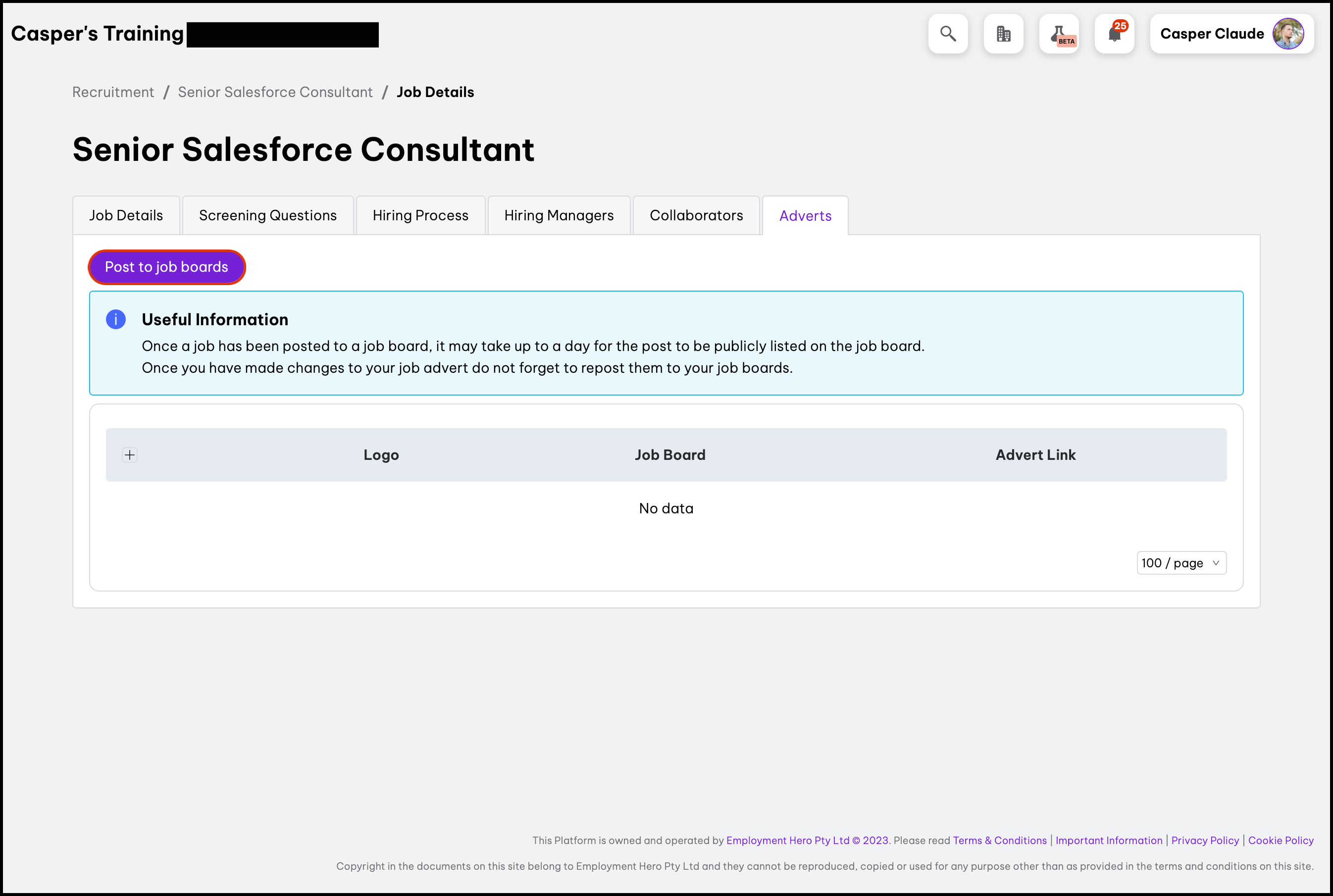The width and height of the screenshot is (1333, 896).
Task: Select the Hiring Managers tab
Action: (559, 215)
